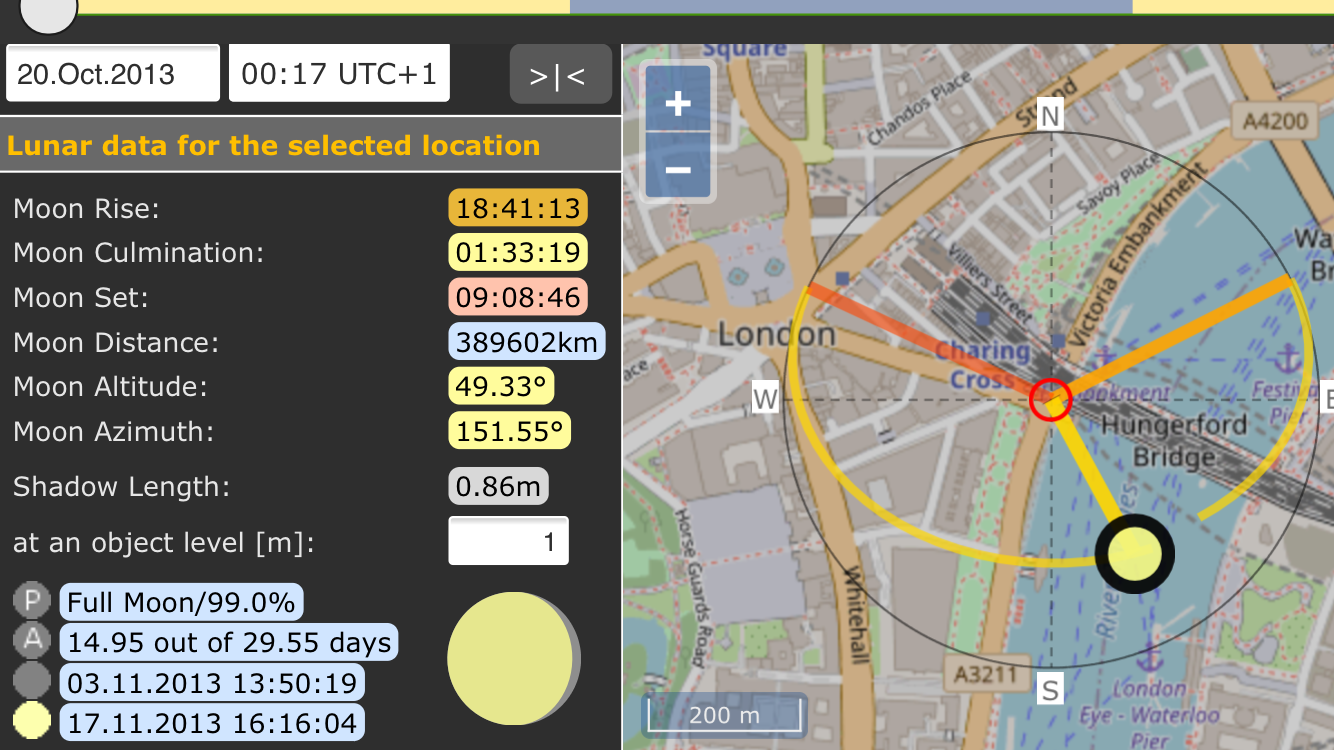The height and width of the screenshot is (750, 1334).
Task: Zoom out the map with minus button
Action: [x=678, y=168]
